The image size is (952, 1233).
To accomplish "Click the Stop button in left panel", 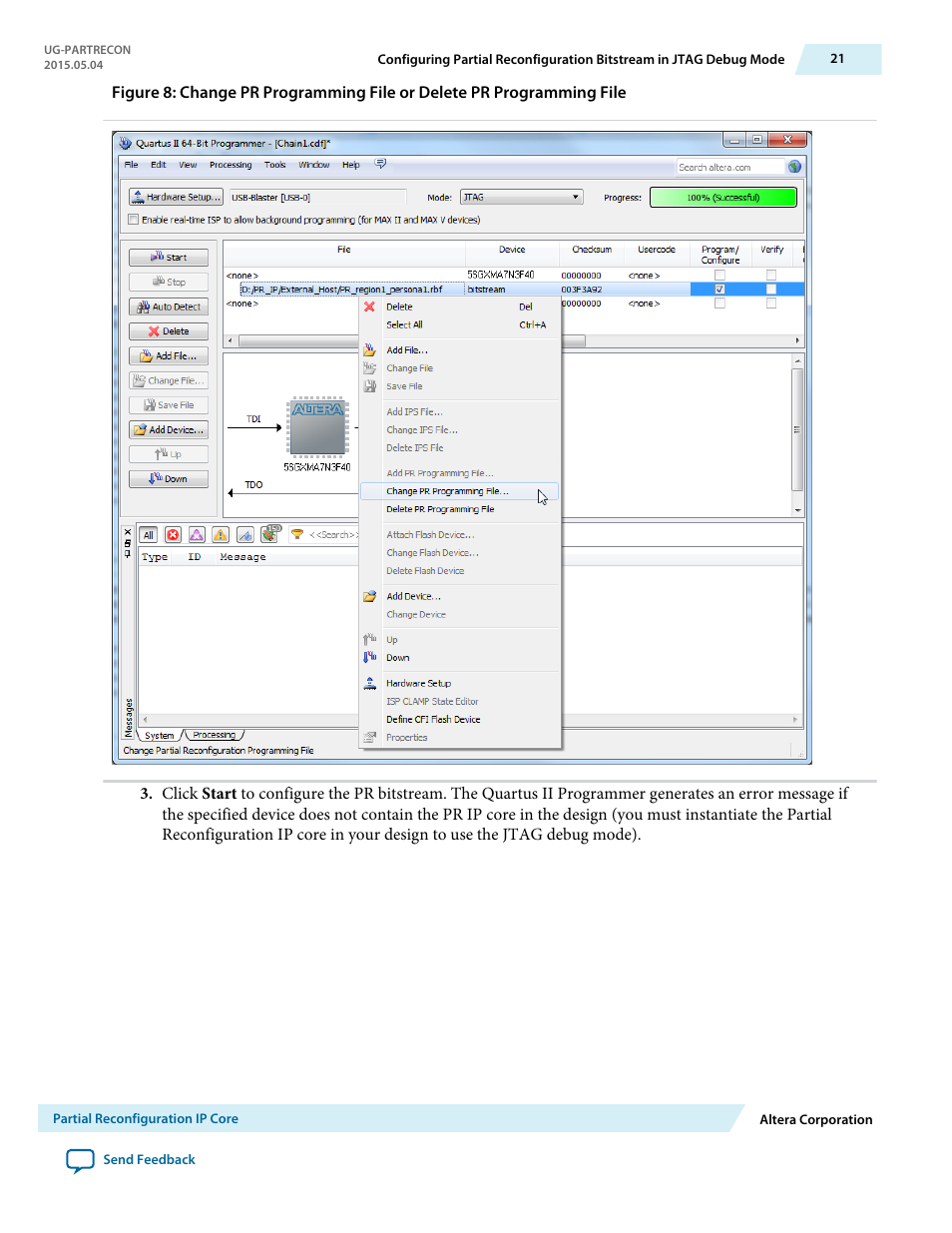I will [x=169, y=282].
